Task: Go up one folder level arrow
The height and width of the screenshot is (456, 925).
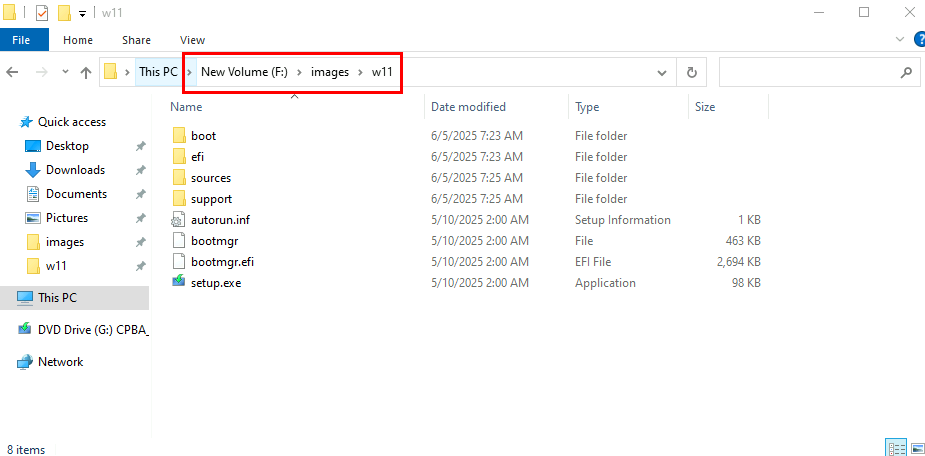Action: coord(86,72)
